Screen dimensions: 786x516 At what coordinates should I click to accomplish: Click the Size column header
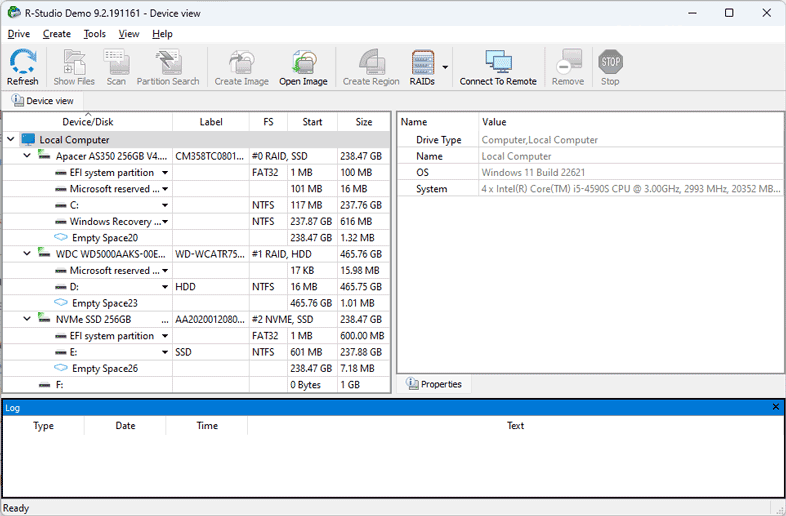(x=364, y=122)
